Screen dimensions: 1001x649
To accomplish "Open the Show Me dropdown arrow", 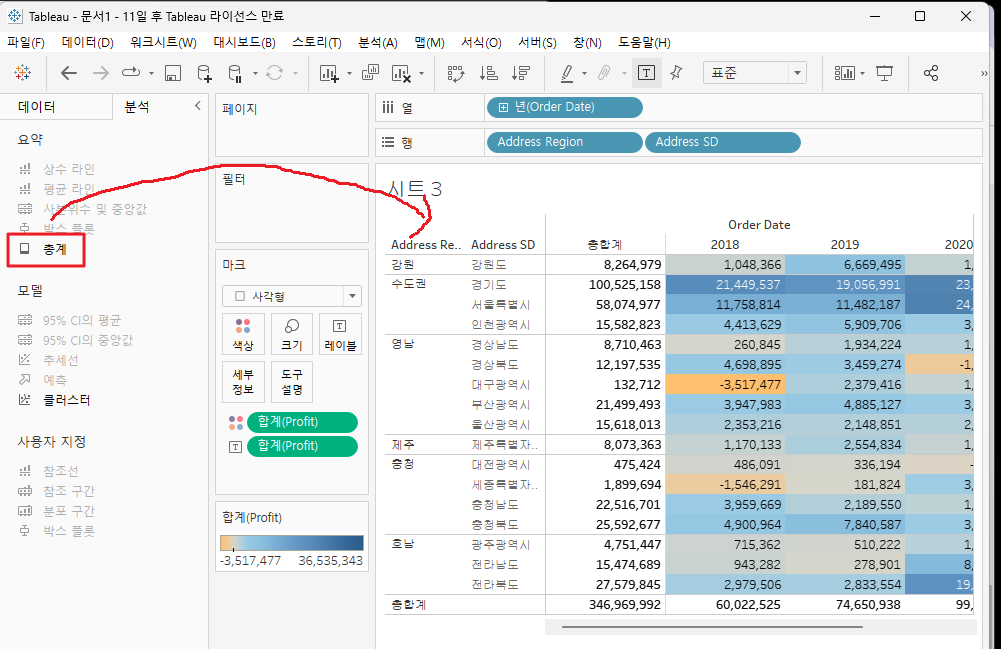I will pyautogui.click(x=862, y=73).
